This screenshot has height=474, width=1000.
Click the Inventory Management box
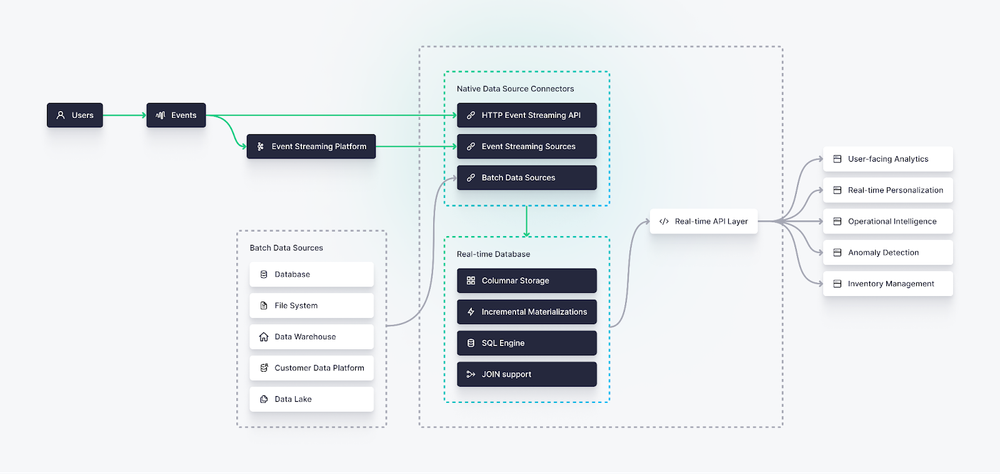coord(887,283)
